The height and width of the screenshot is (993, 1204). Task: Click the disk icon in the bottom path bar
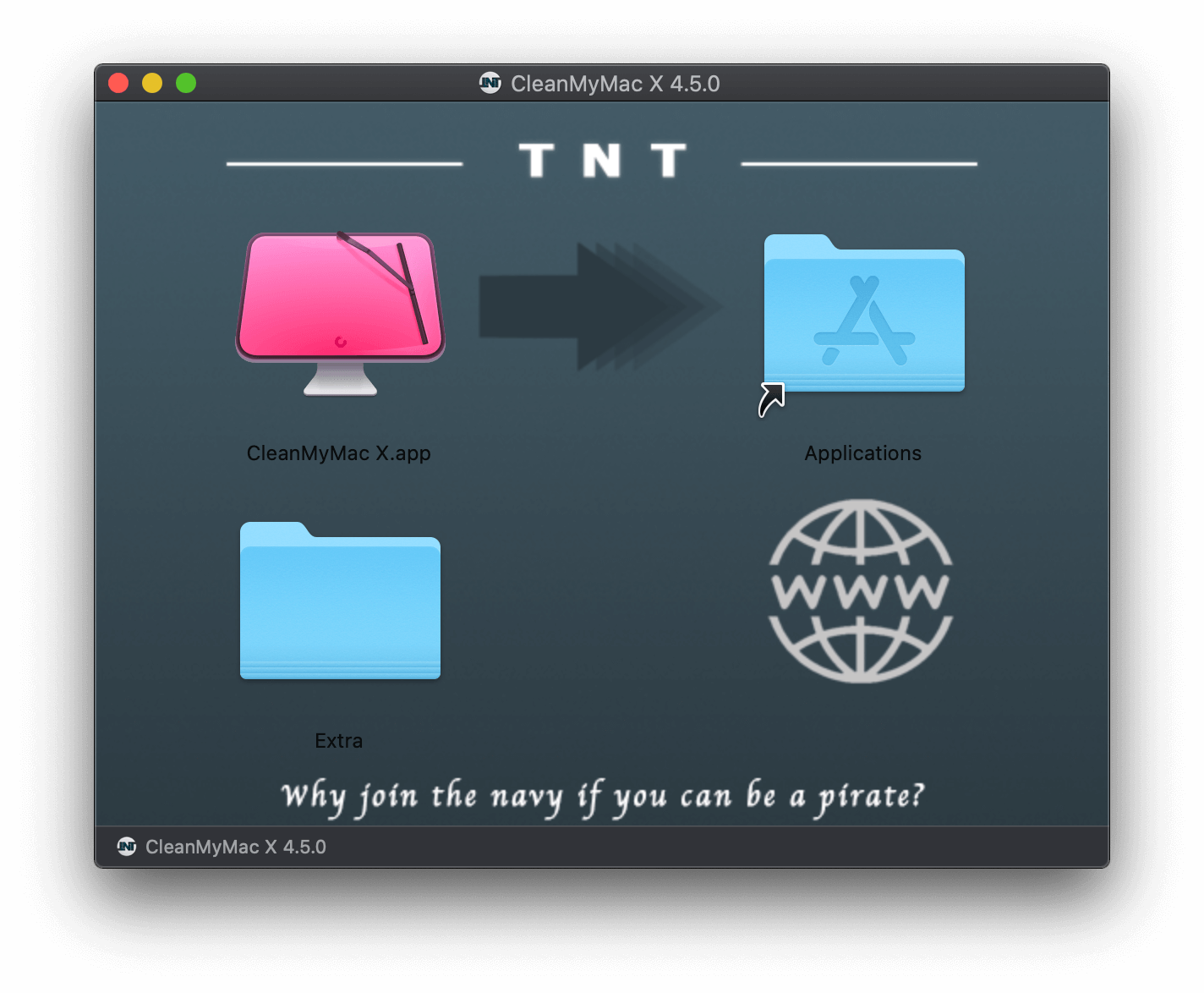point(127,847)
